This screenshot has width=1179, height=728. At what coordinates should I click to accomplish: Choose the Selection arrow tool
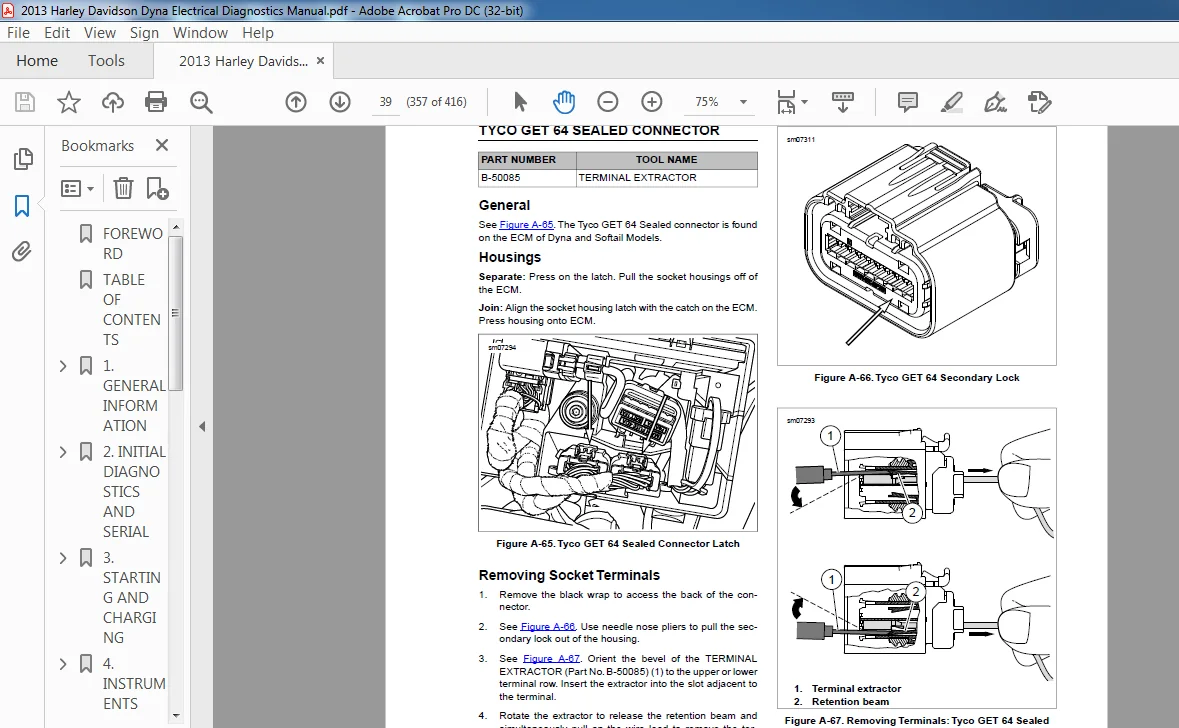[520, 102]
